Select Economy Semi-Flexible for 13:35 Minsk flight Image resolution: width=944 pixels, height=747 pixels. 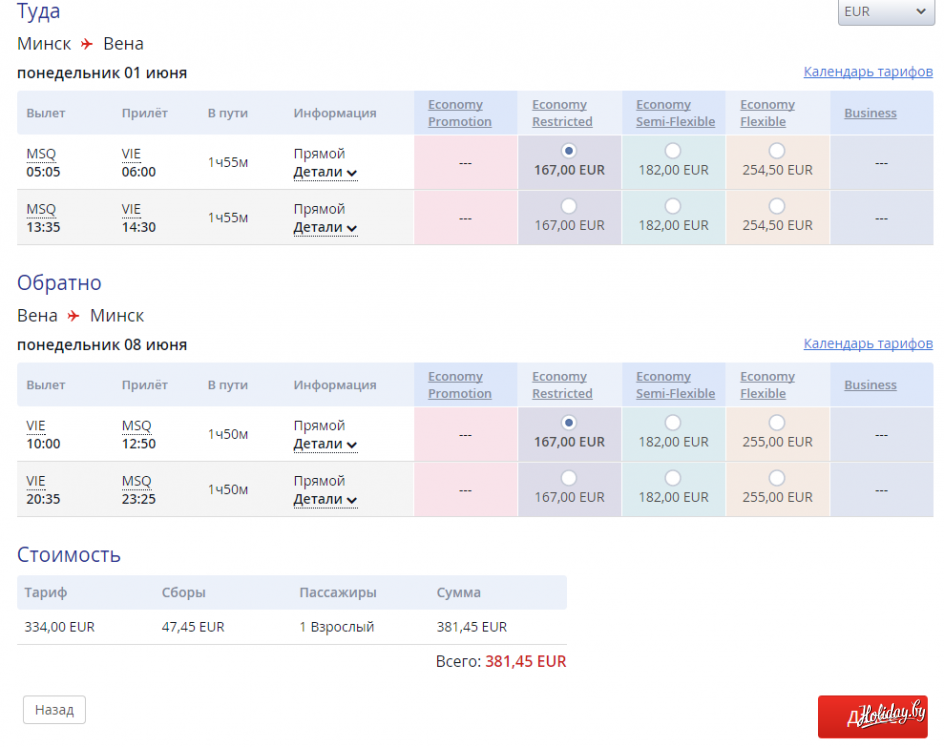pos(673,206)
